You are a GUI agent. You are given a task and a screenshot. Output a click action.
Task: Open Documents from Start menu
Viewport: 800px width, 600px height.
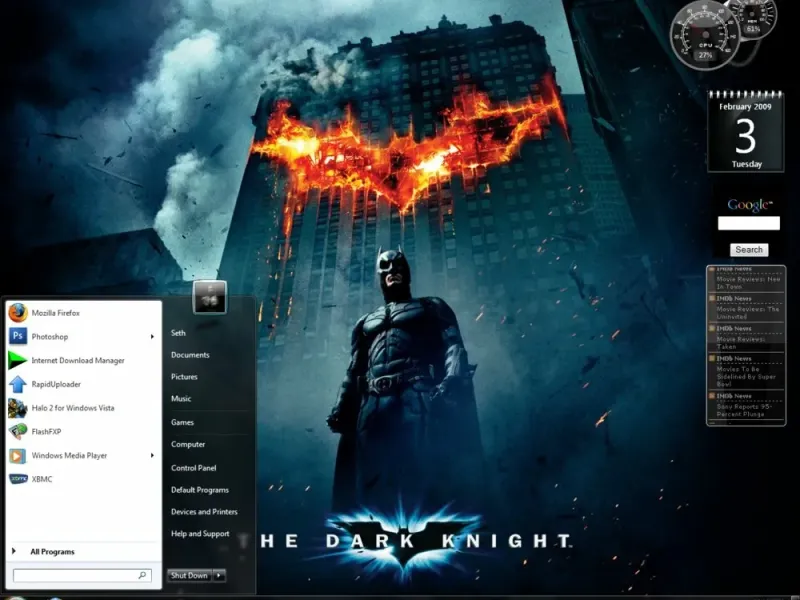pos(190,355)
